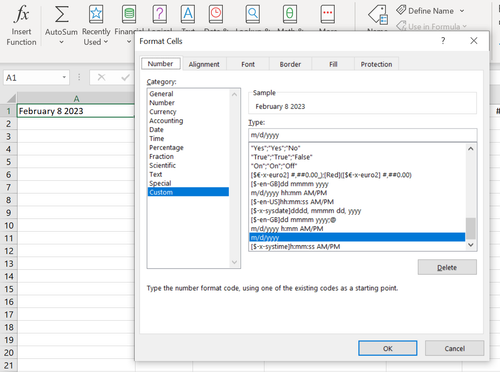Open the Name Manager tag icon

(x=378, y=15)
